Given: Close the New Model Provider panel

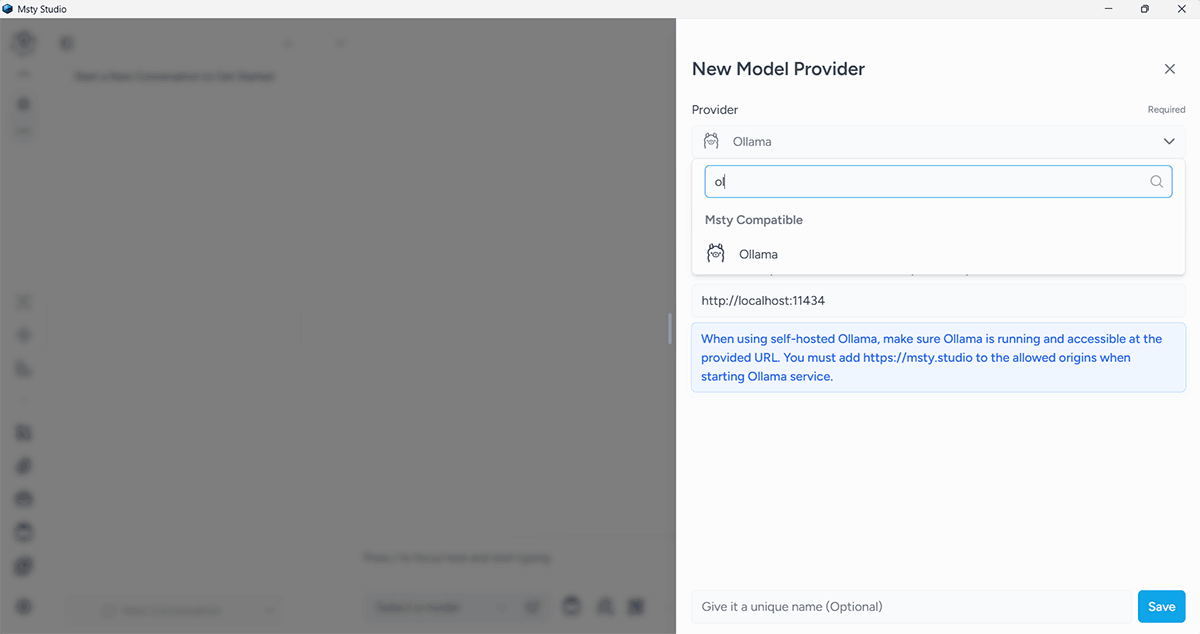Looking at the screenshot, I should (x=1169, y=69).
